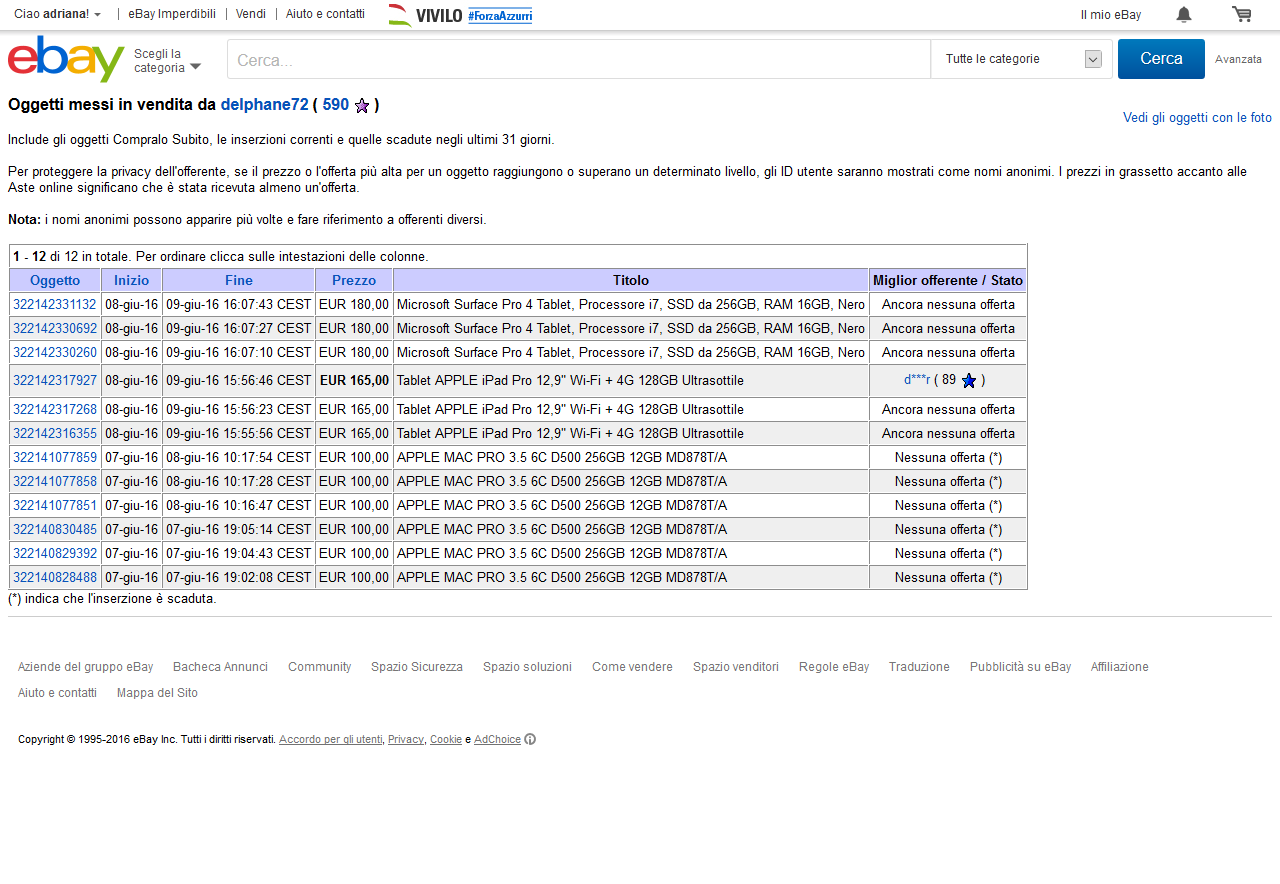Open Privacy link in copyright line
The width and height of the screenshot is (1280, 884).
click(x=406, y=740)
